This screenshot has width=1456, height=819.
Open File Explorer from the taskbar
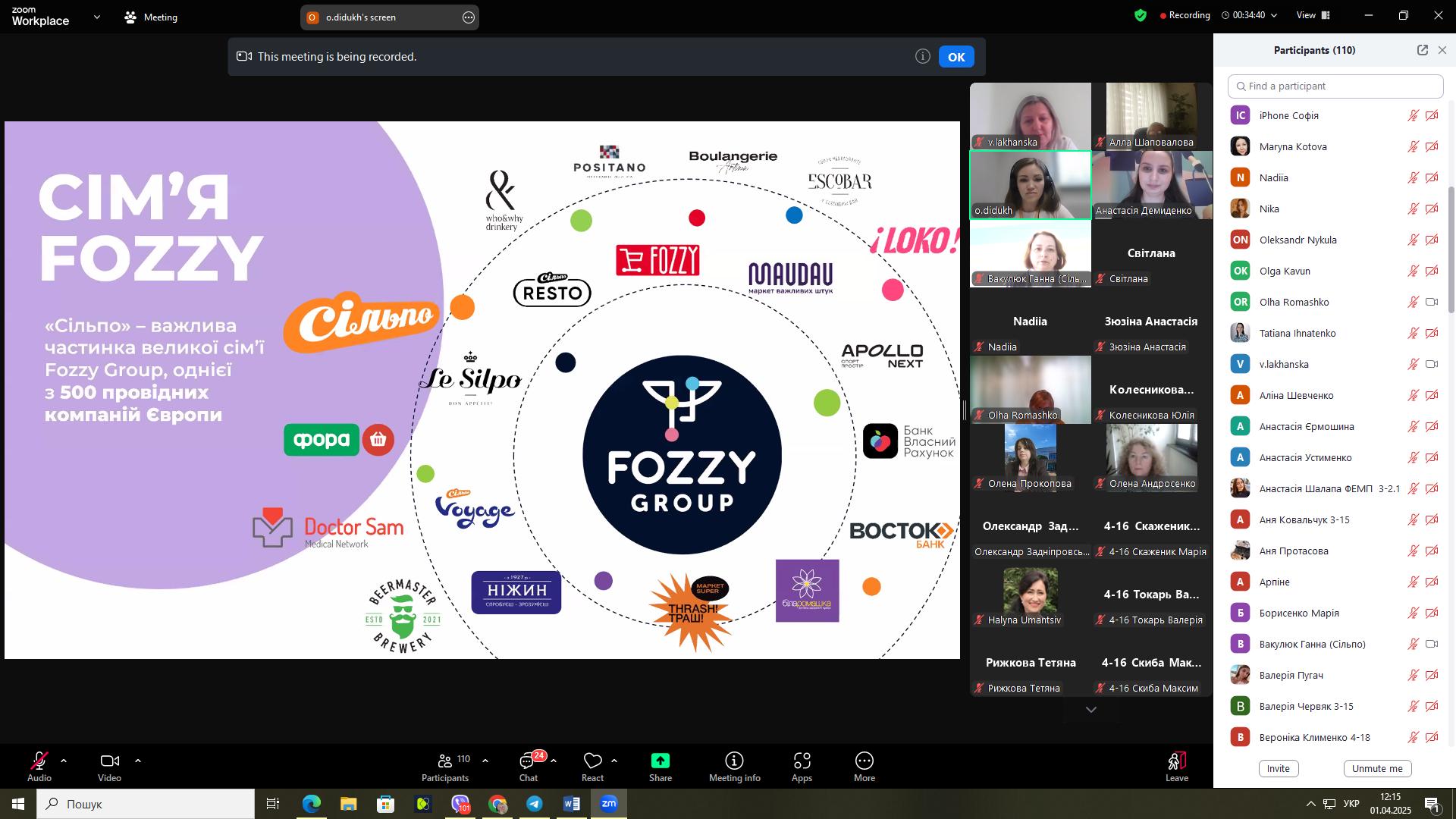349,804
